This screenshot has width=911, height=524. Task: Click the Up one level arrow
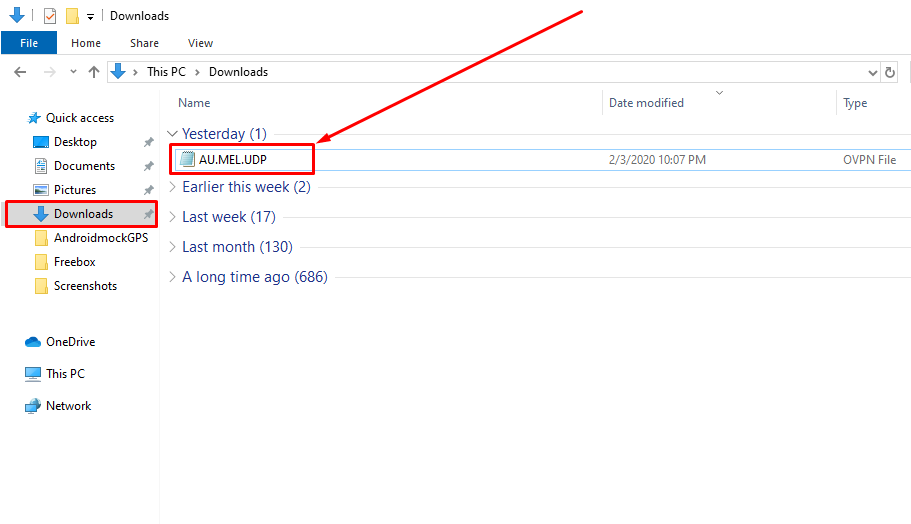coord(94,72)
